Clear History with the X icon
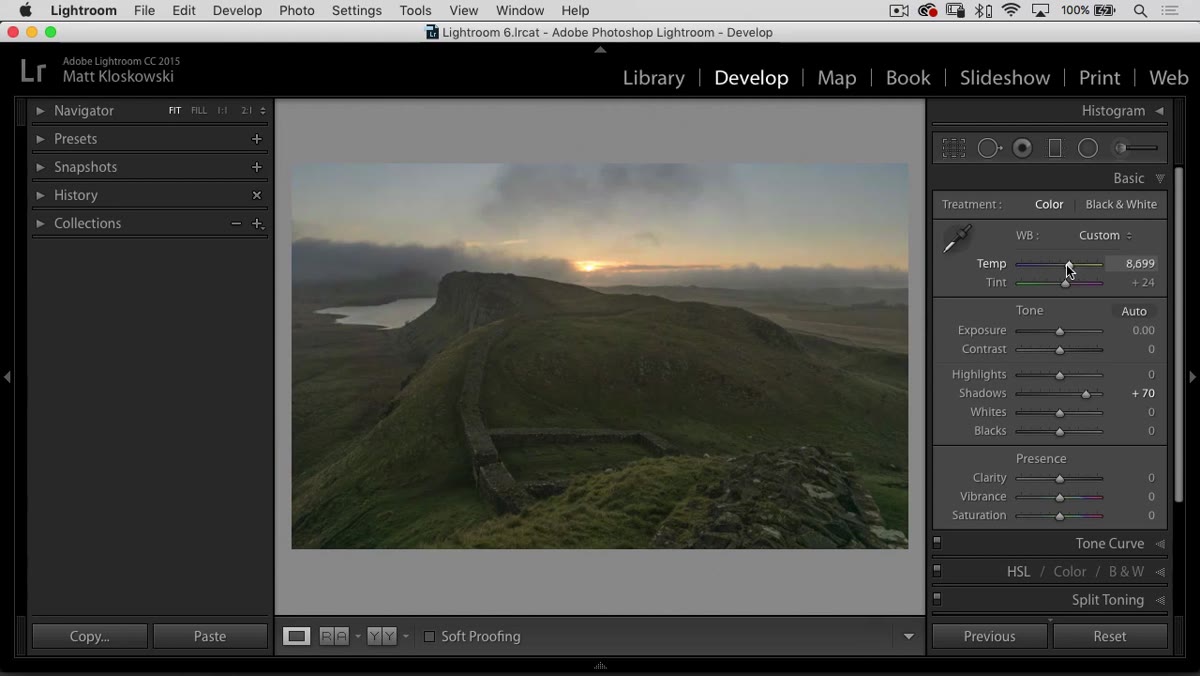Viewport: 1200px width, 676px height. point(257,195)
